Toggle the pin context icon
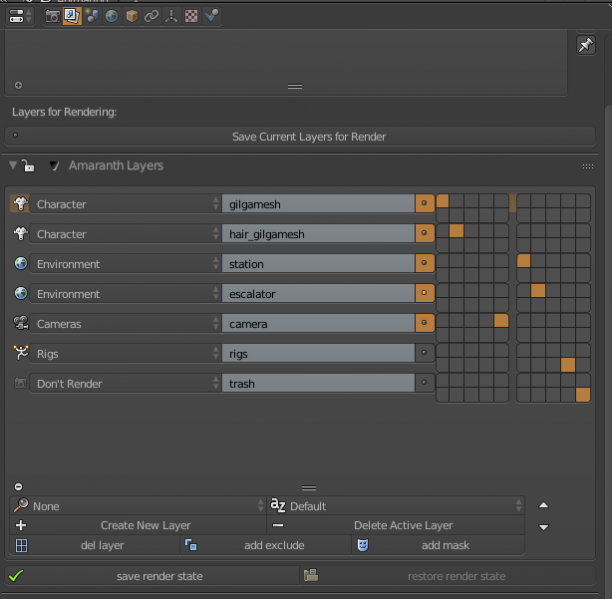 [x=585, y=45]
